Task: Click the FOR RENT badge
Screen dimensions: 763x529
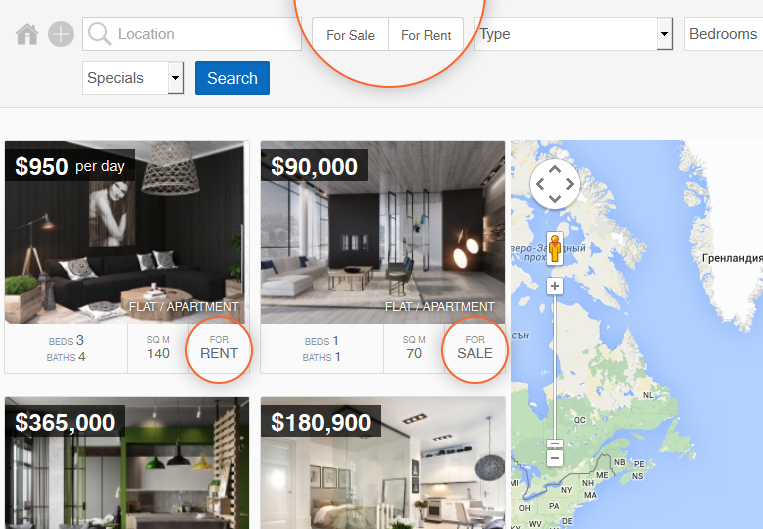Action: click(219, 347)
